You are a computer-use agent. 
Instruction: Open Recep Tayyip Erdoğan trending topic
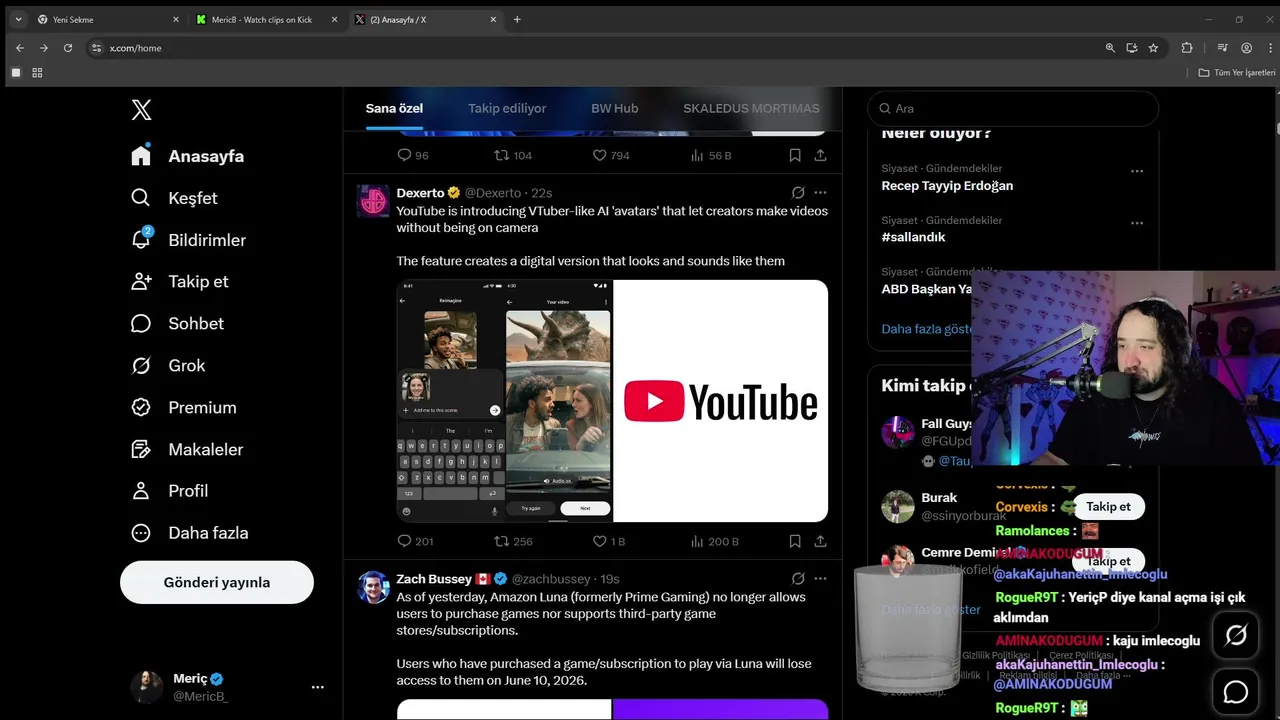947,186
